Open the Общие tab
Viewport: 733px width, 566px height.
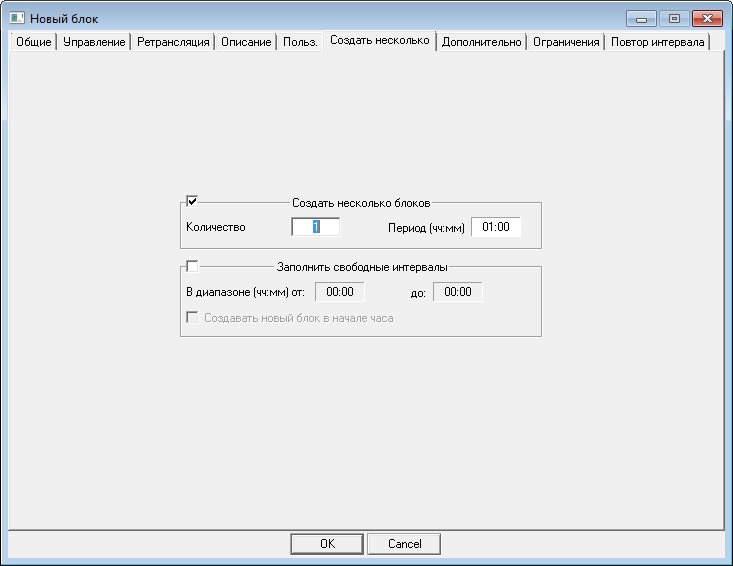pyautogui.click(x=33, y=42)
